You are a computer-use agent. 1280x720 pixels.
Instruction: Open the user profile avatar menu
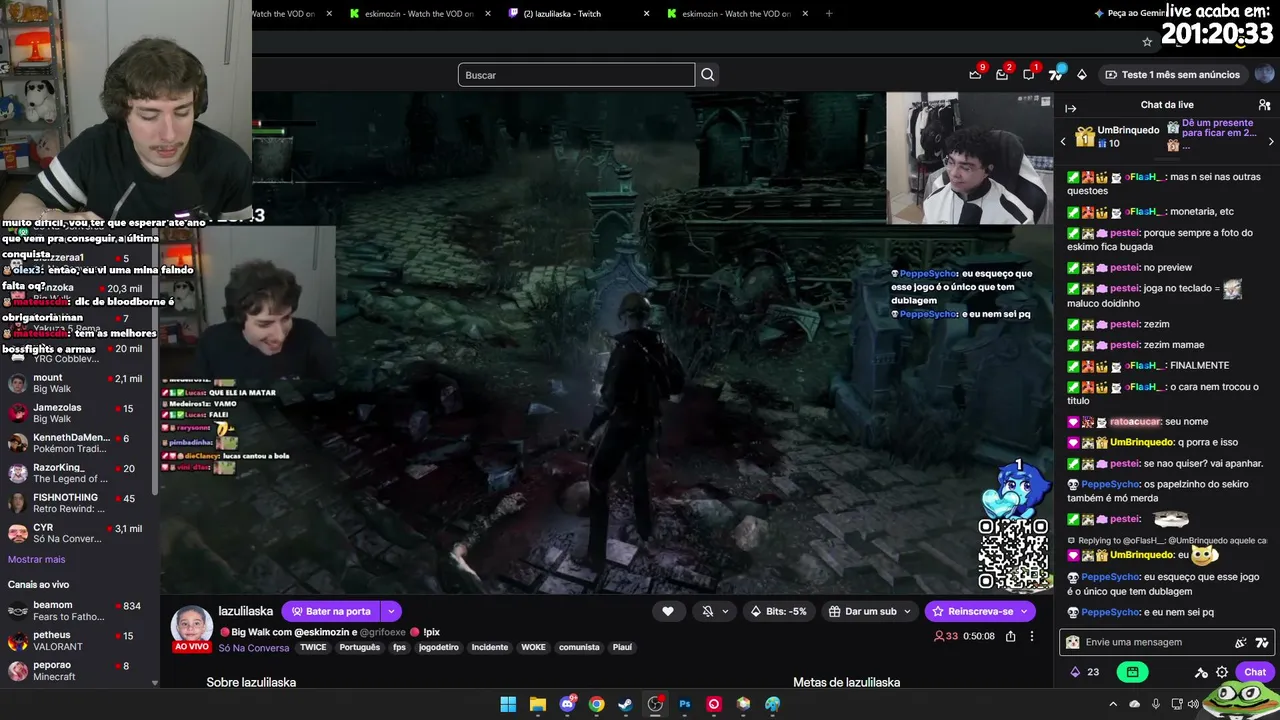point(1265,74)
